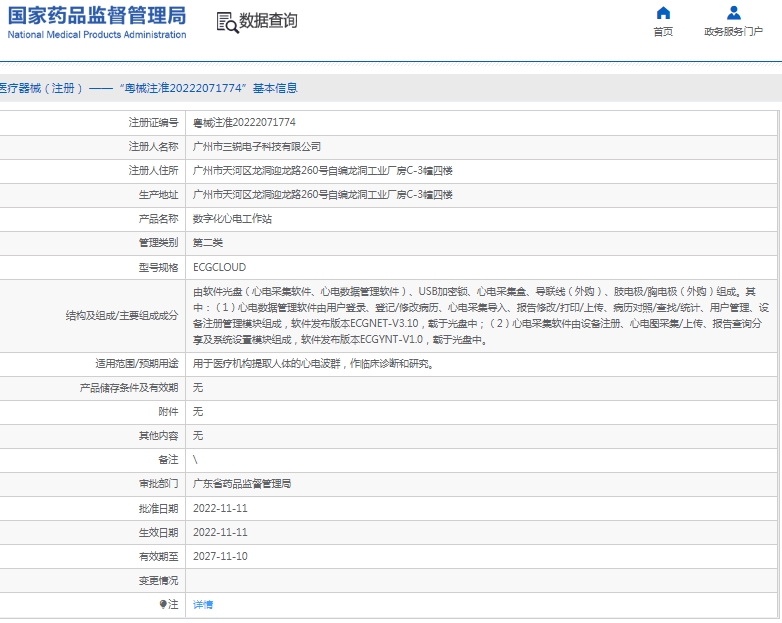Click the 适用范围/预期用途 value text
The image size is (782, 623).
315,364
